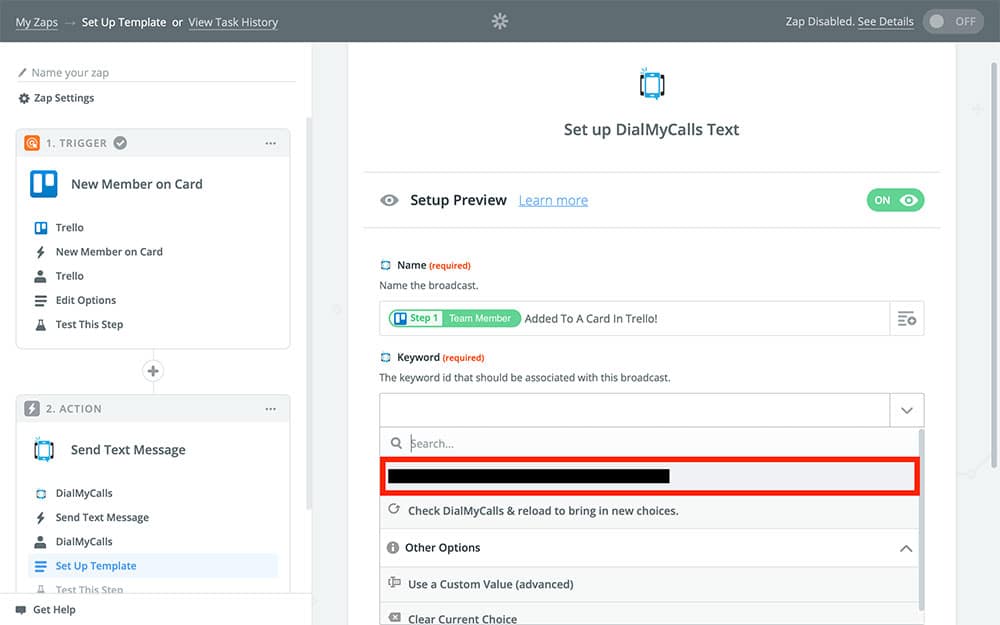Click the DialMyCalls phone icon at top
The image size is (1000, 625).
(x=652, y=84)
